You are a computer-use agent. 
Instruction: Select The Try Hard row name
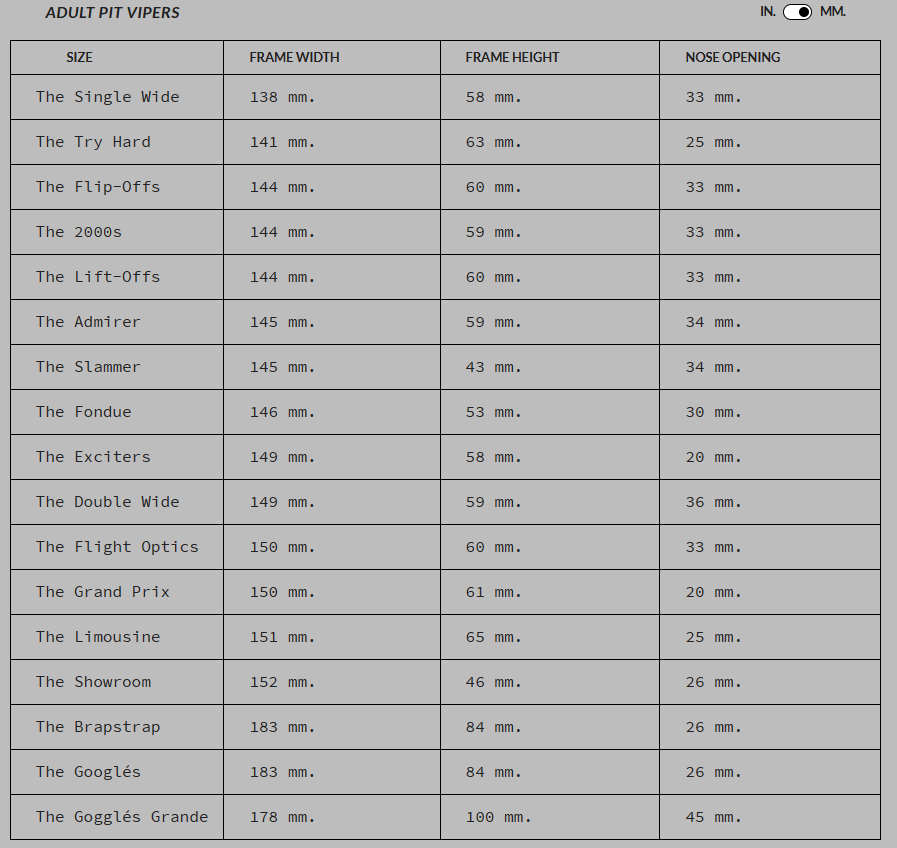93,142
